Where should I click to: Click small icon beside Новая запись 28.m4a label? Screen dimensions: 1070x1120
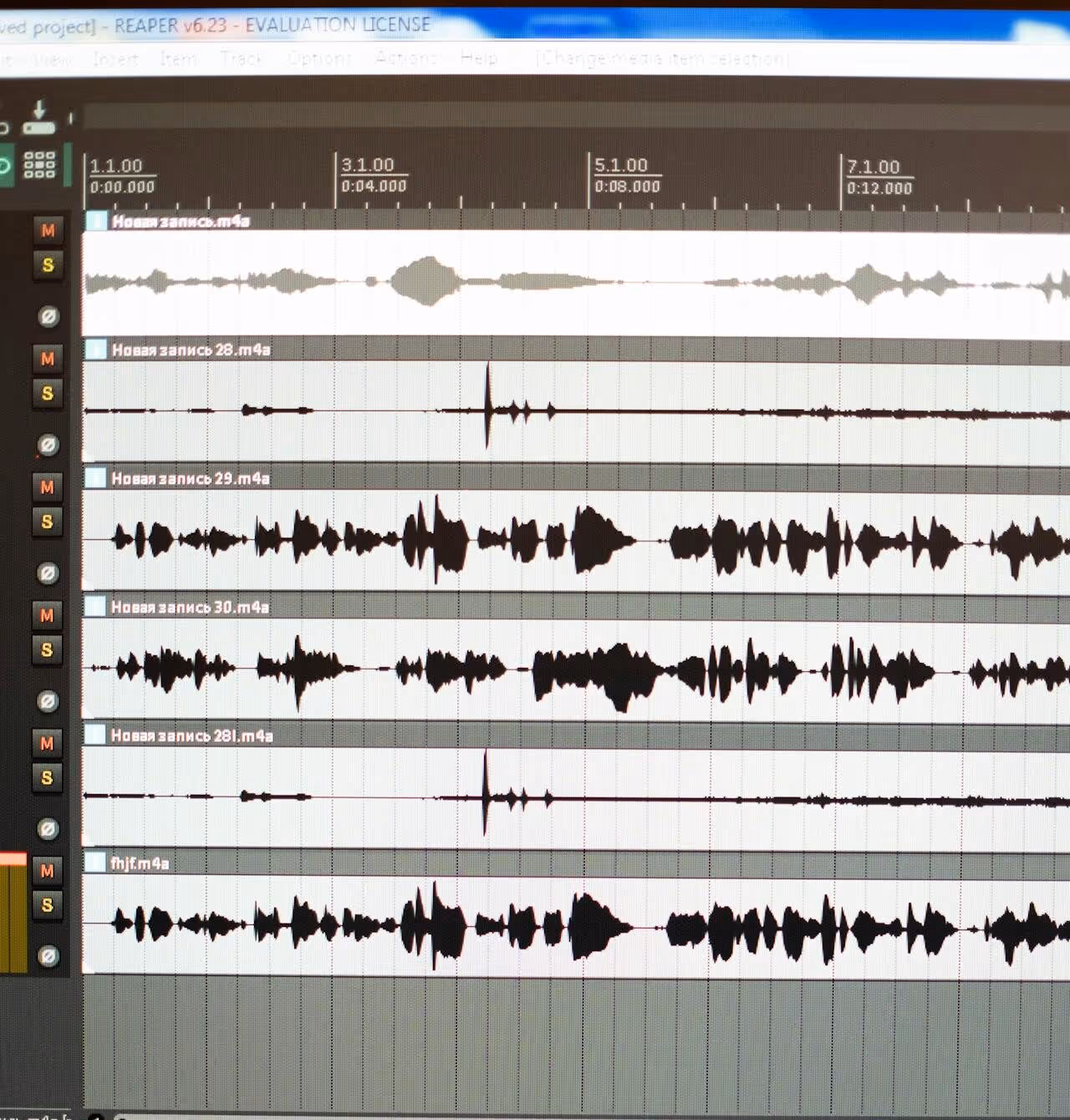(97, 349)
